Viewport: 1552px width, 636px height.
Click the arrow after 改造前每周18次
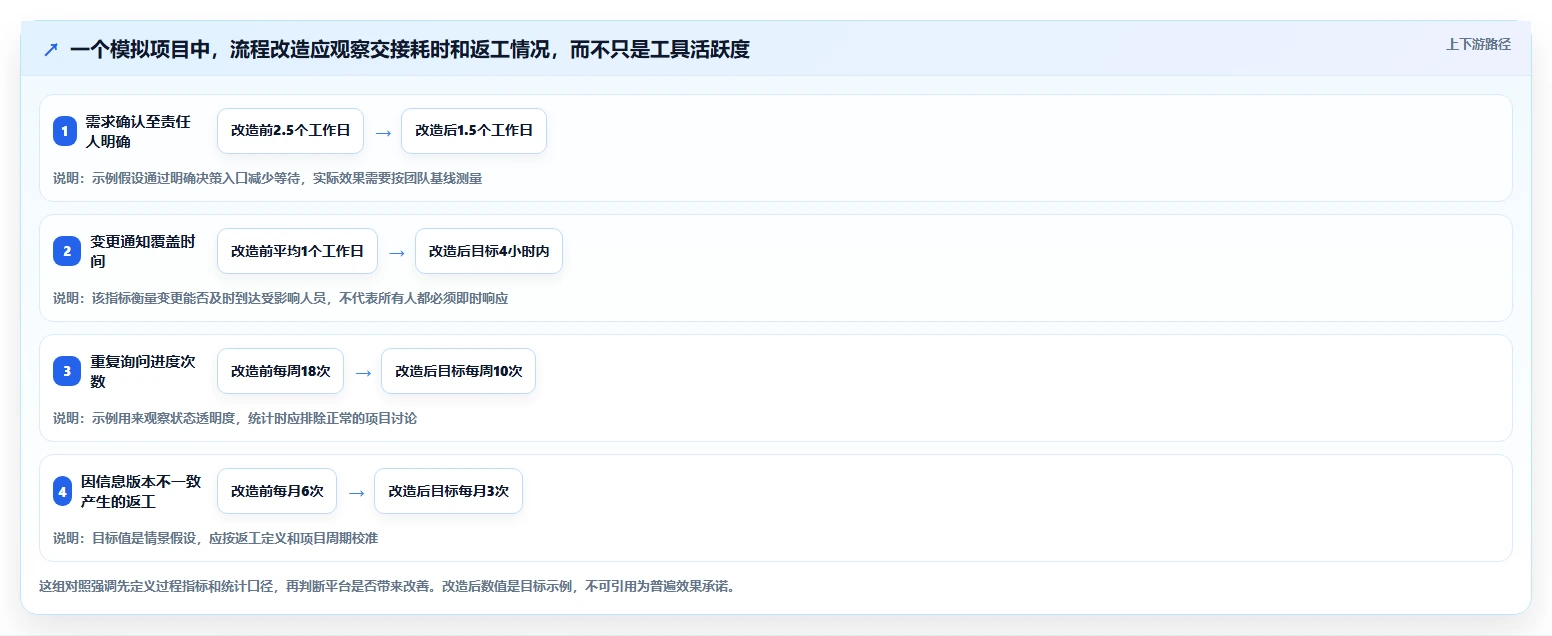[x=363, y=372]
